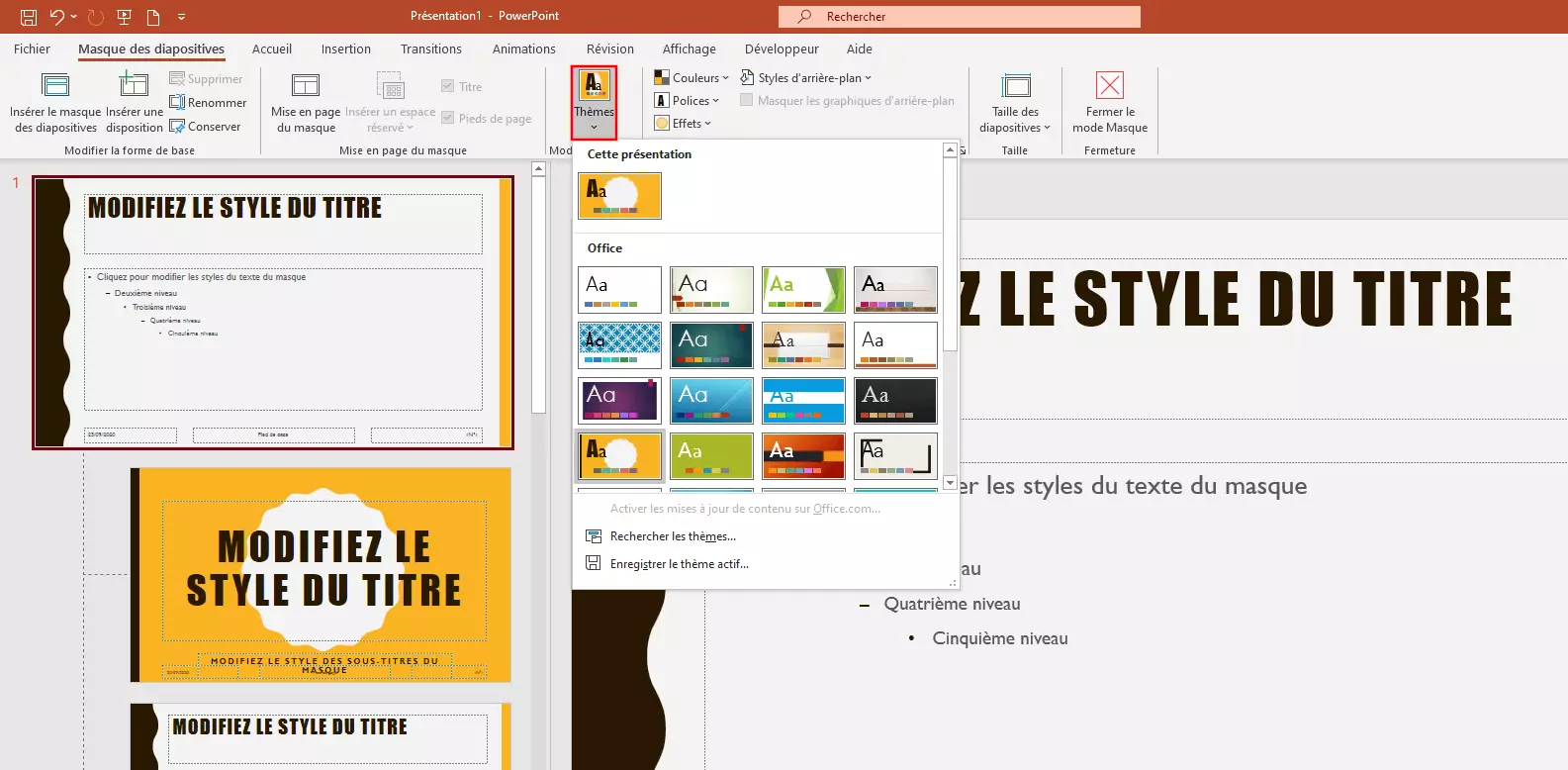The image size is (1568, 770).
Task: Click Rechercher les thèmes... menu entry
Action: pos(673,536)
